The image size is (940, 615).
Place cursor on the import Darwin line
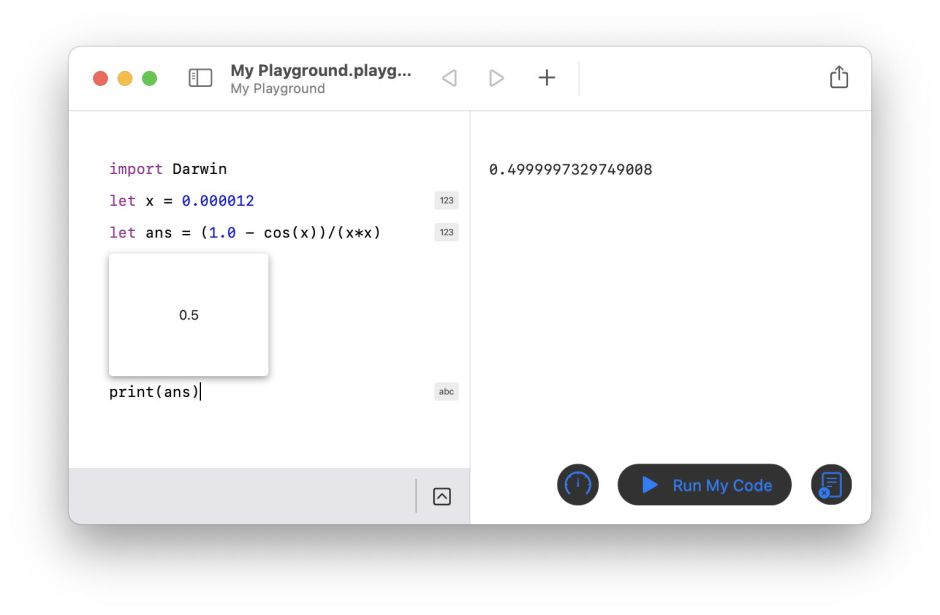(168, 169)
